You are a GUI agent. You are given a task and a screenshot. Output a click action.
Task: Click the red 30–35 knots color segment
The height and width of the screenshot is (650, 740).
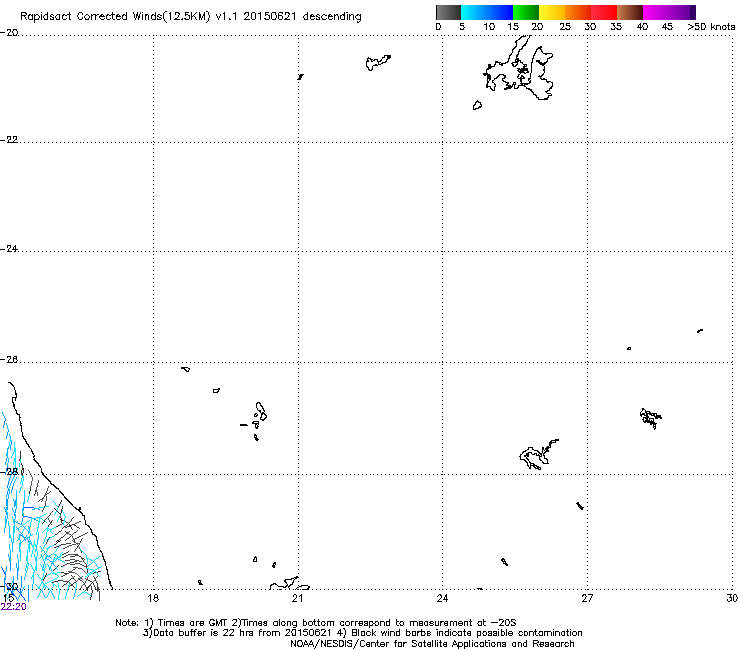(604, 12)
